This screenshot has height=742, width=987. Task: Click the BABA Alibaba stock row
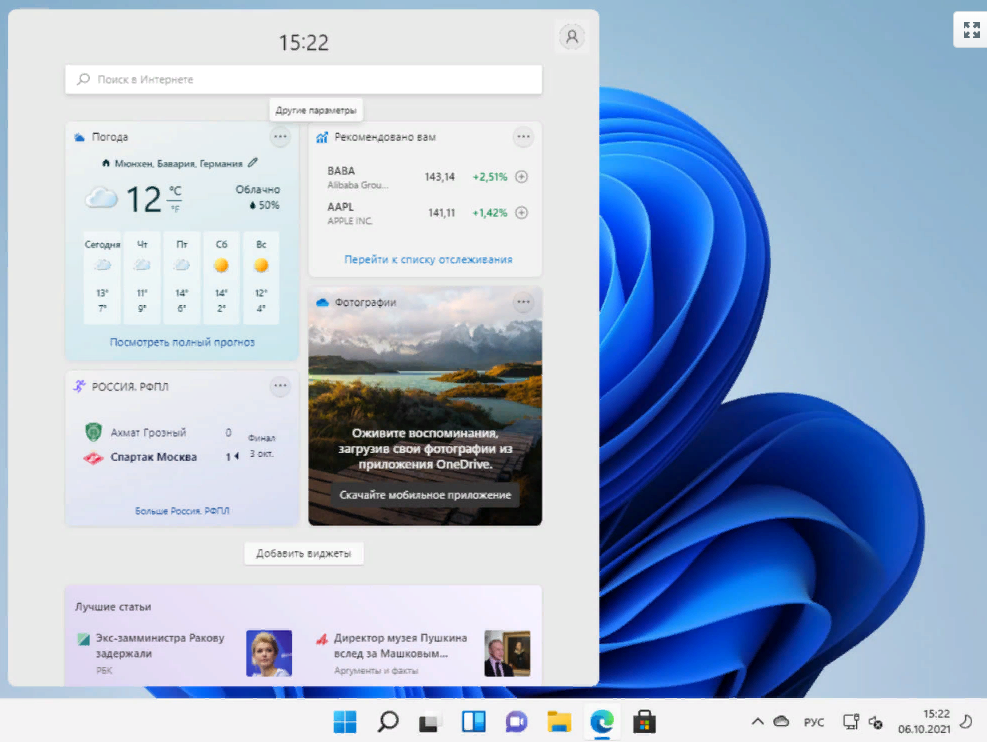[427, 177]
